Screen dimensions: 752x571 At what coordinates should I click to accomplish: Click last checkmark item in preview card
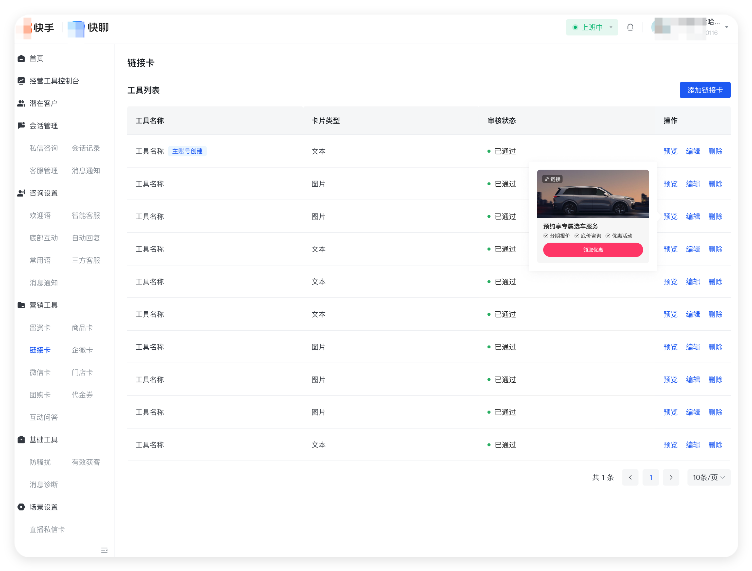(x=618, y=235)
